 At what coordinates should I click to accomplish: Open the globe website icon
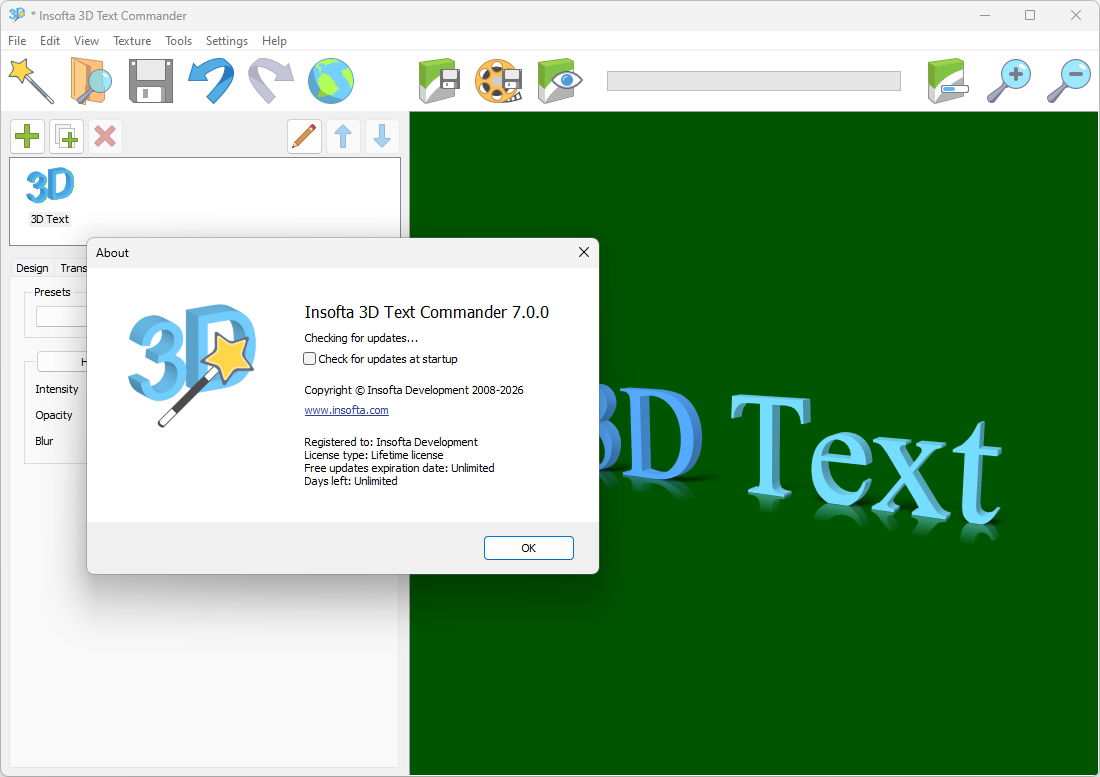(330, 81)
